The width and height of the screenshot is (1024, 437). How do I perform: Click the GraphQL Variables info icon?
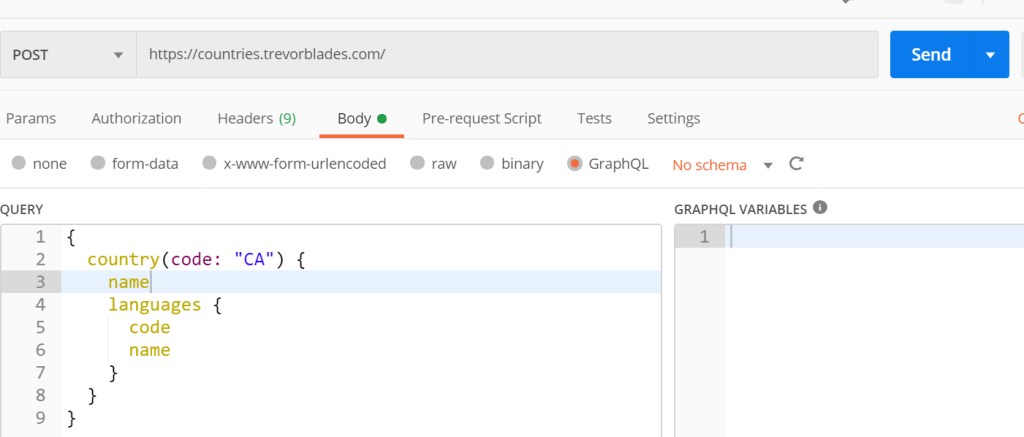pos(820,208)
